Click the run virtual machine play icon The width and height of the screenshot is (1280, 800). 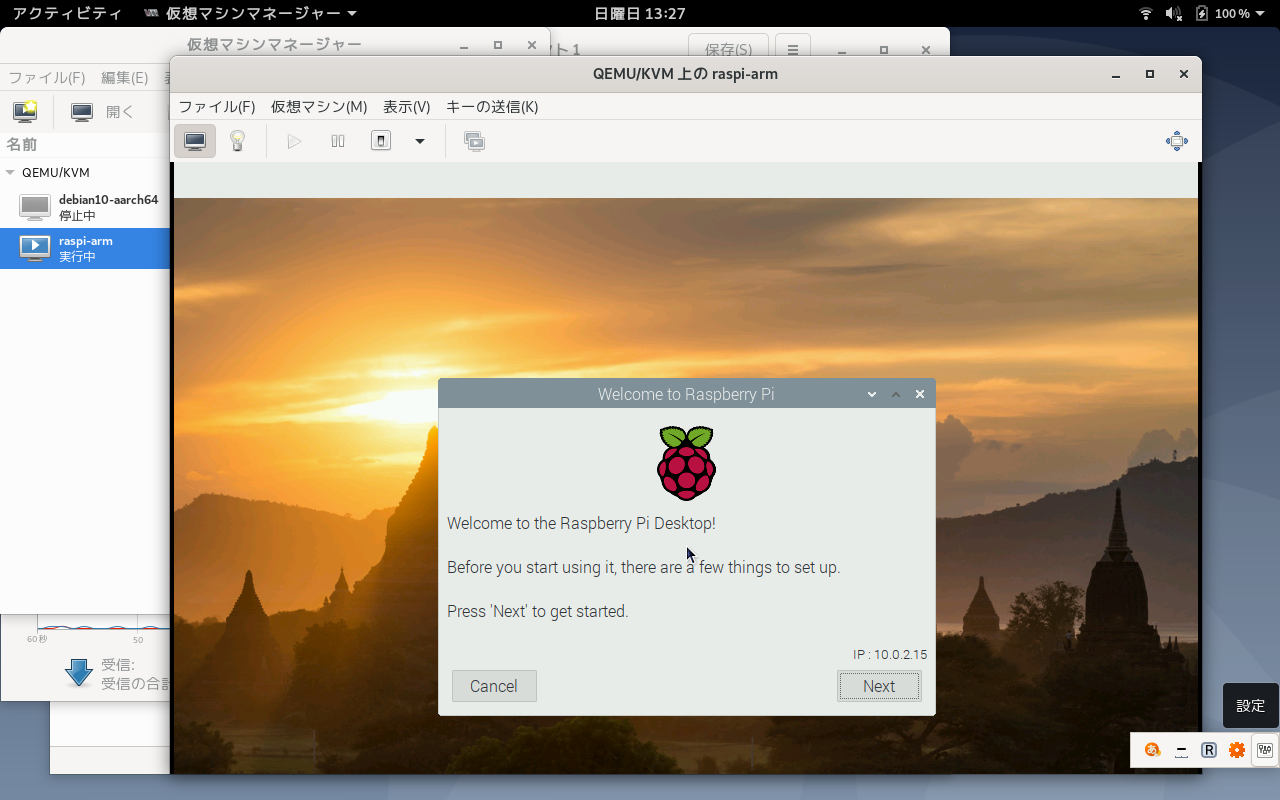[x=294, y=141]
